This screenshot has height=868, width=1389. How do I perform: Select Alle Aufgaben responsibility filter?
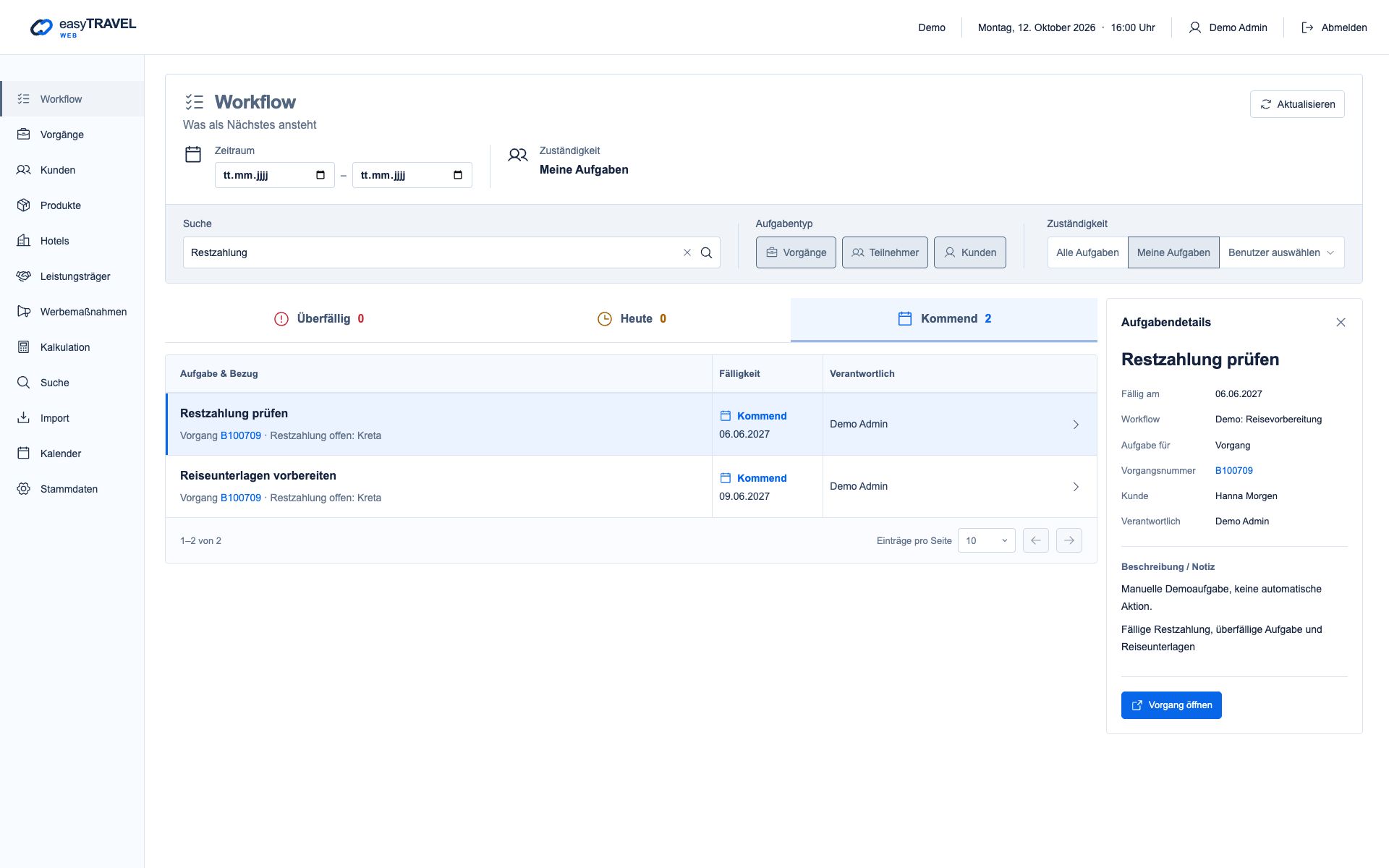[1087, 252]
